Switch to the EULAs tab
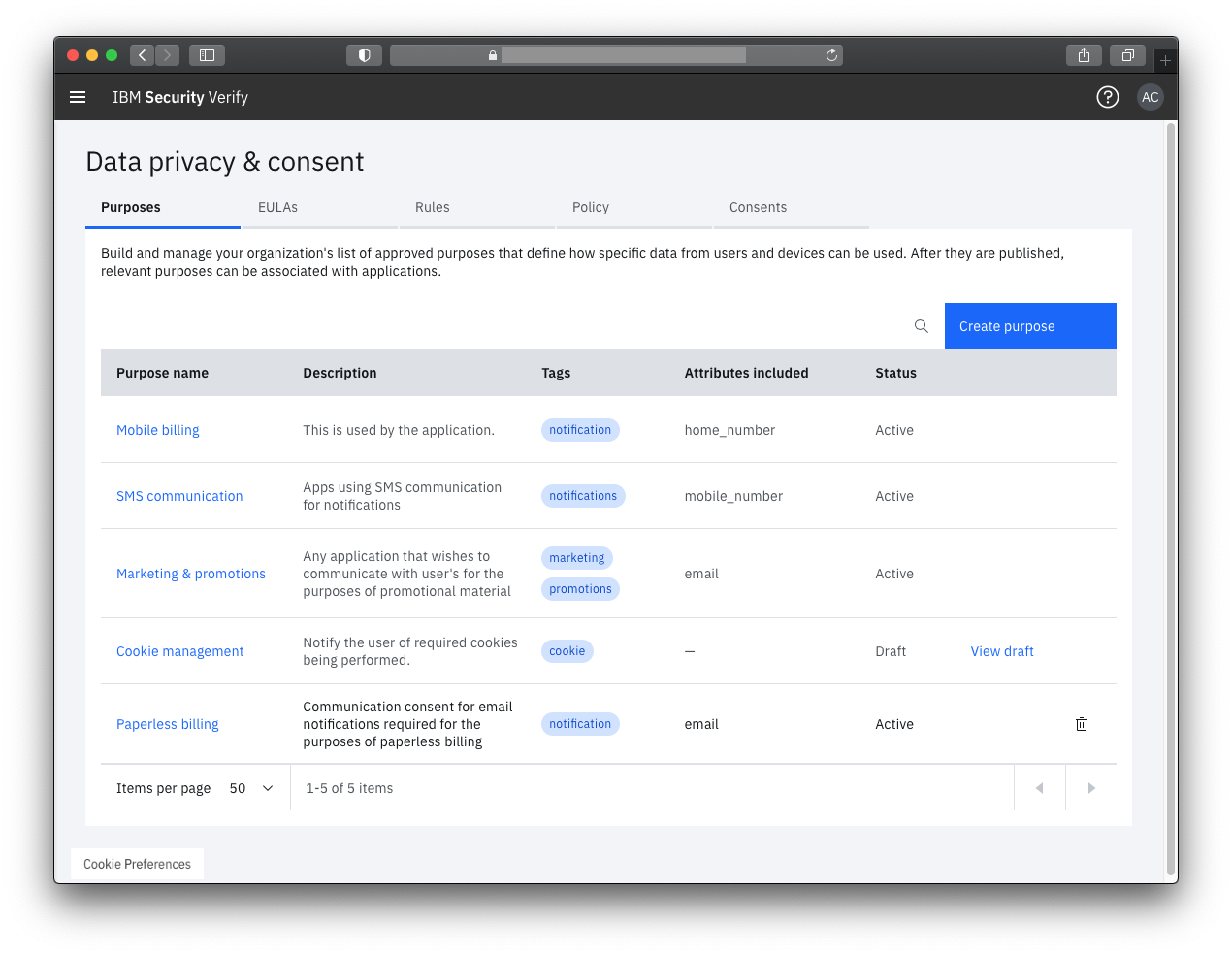 (x=320, y=208)
